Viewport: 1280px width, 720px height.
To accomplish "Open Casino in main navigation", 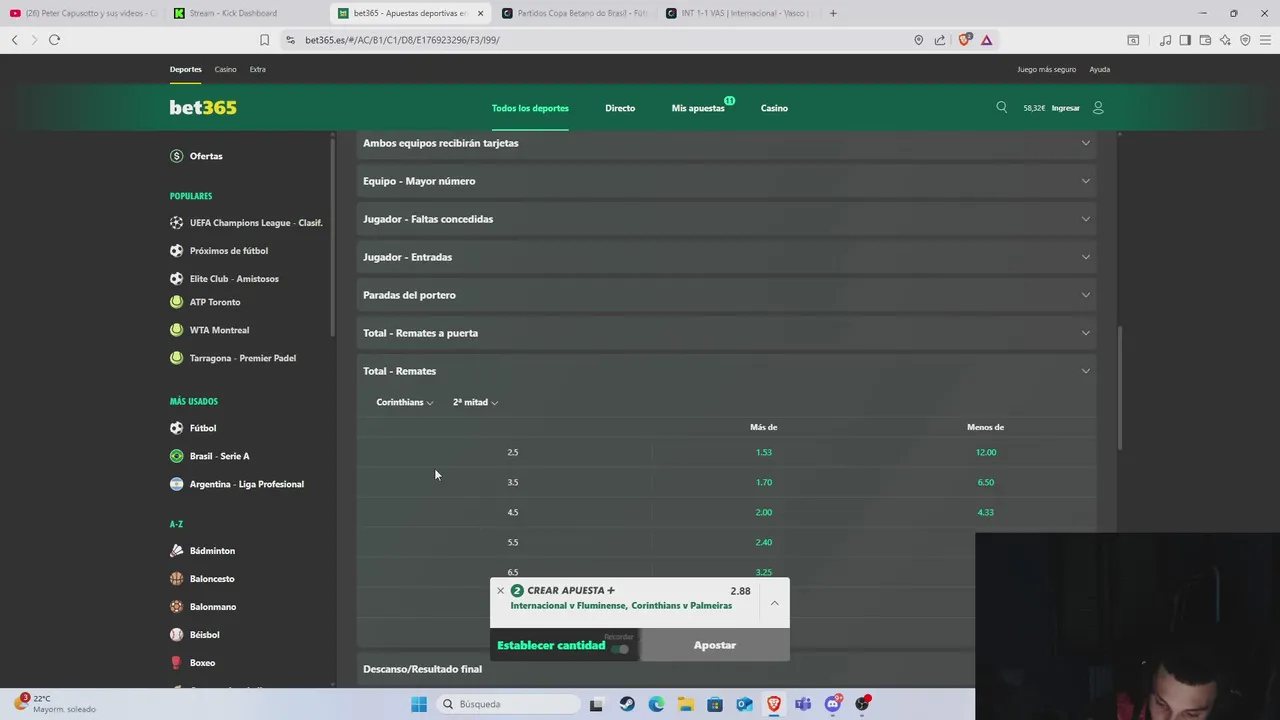I will pyautogui.click(x=774, y=108).
